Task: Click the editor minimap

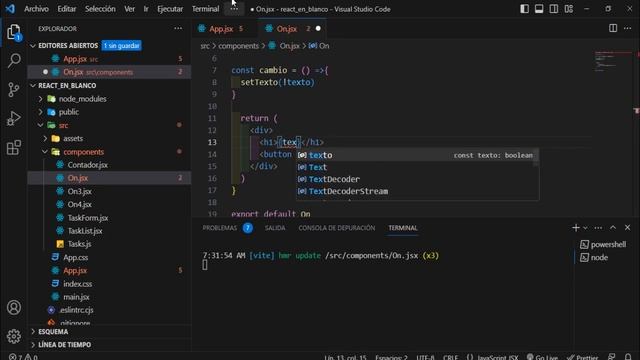Action: (612, 61)
